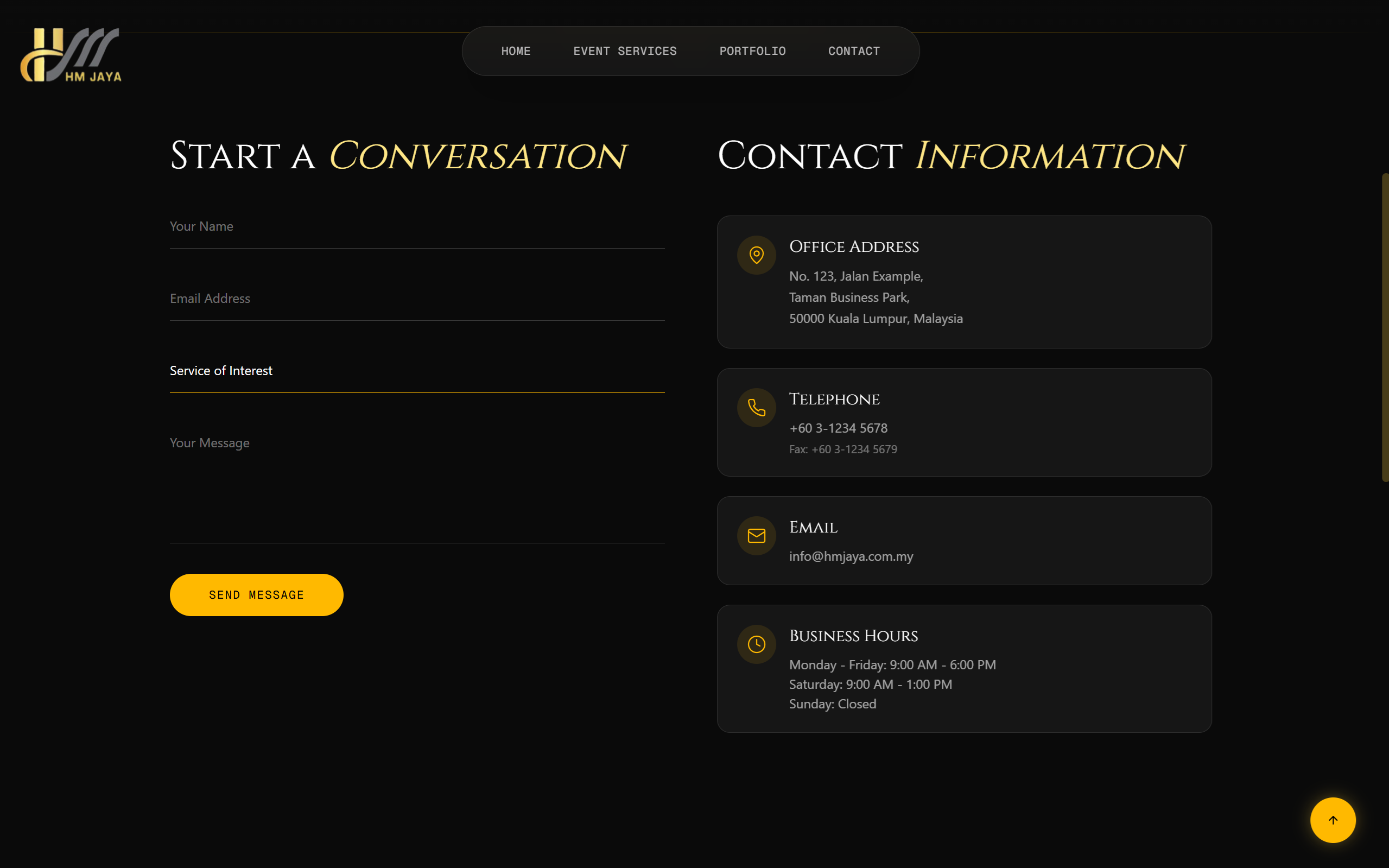Submit with the Send Message button
The height and width of the screenshot is (868, 1389).
click(x=257, y=595)
